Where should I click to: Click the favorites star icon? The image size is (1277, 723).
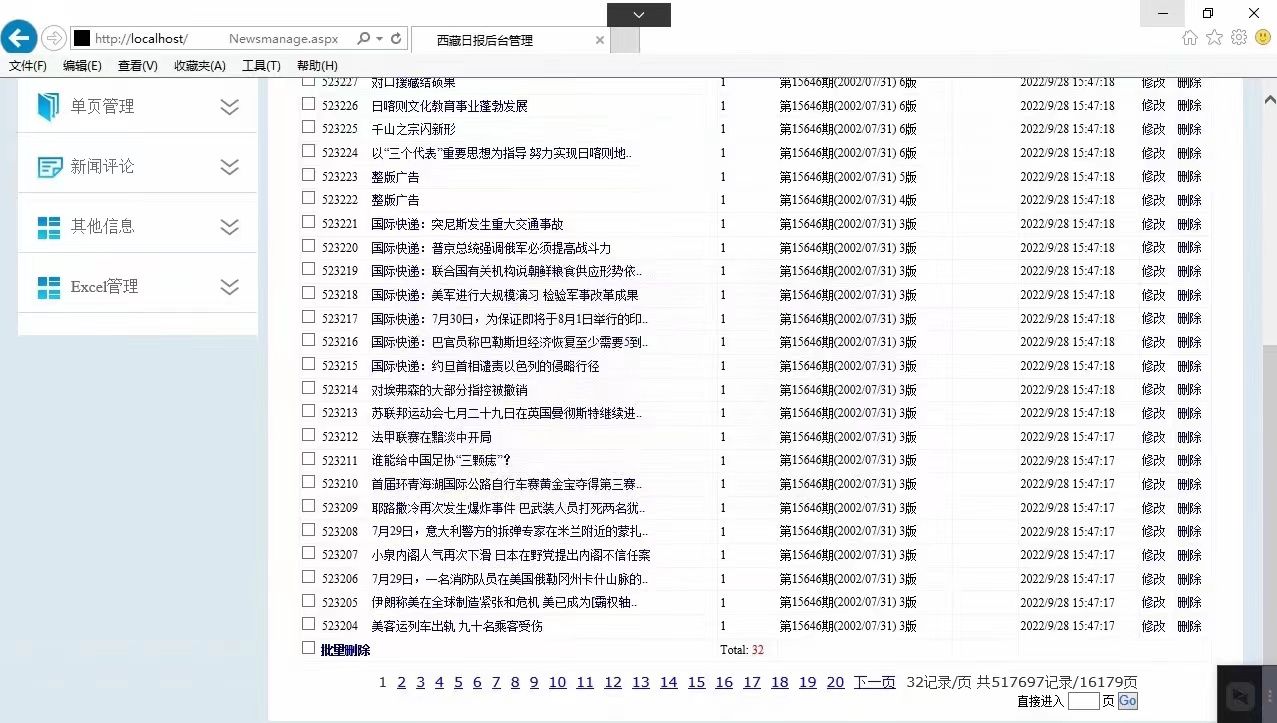[x=1214, y=38]
